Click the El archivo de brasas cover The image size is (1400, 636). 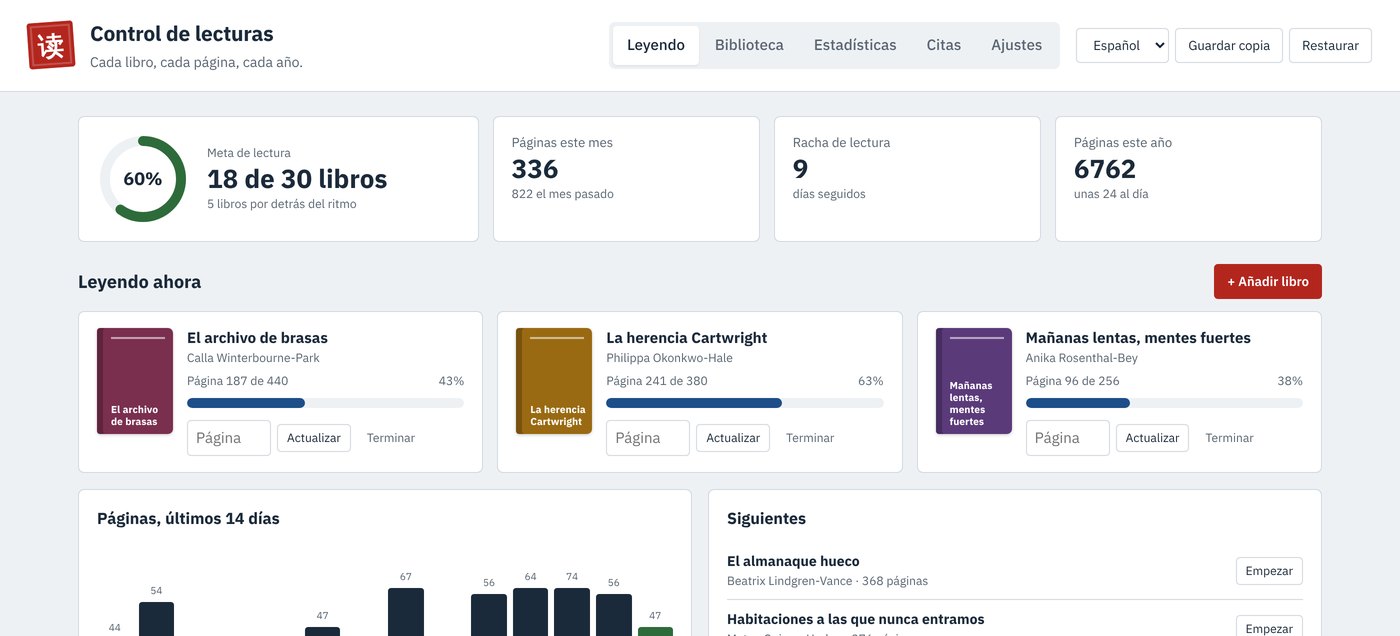[x=135, y=381]
